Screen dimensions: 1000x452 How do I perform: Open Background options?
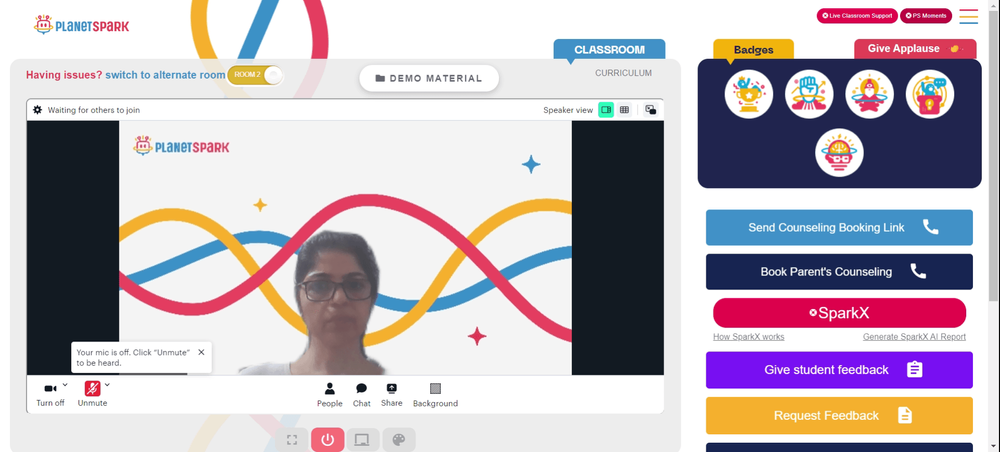(435, 395)
